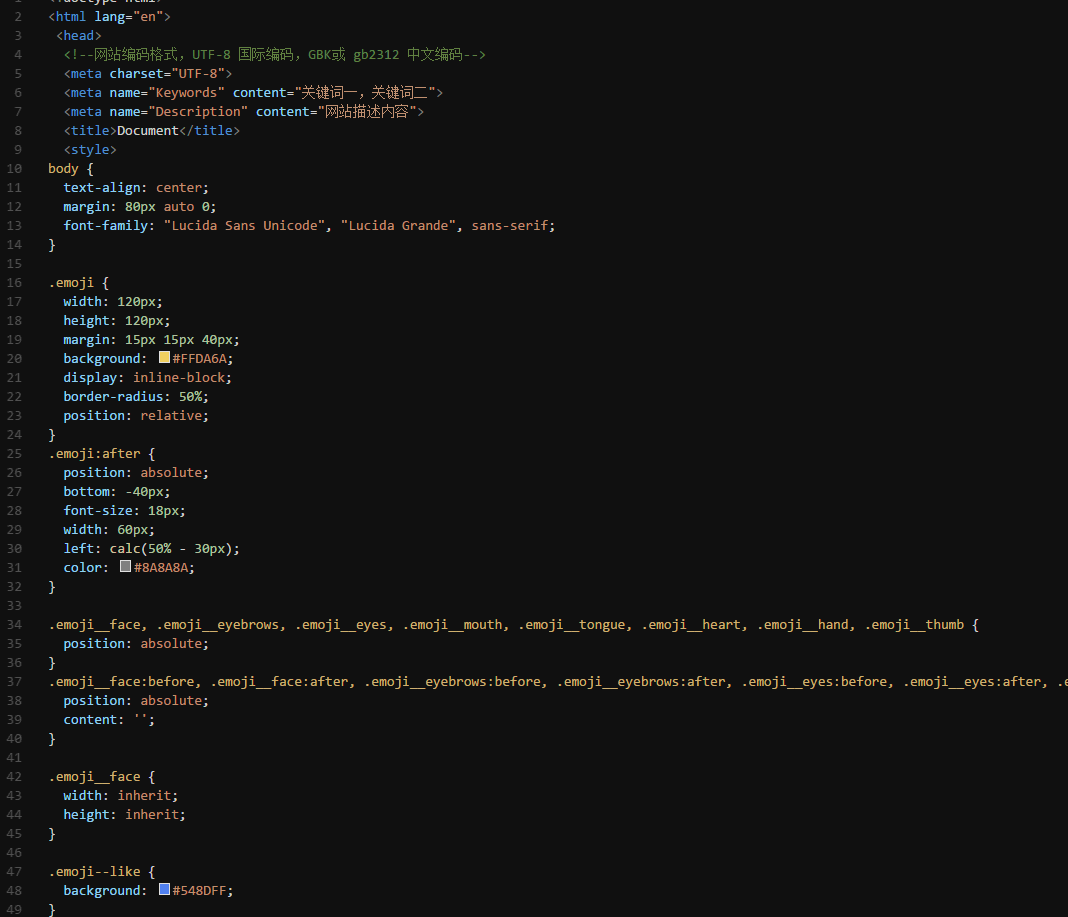Click the #8A8A8A gray color swatch
Viewport: 1068px width, 917px height.
pyautogui.click(x=125, y=567)
